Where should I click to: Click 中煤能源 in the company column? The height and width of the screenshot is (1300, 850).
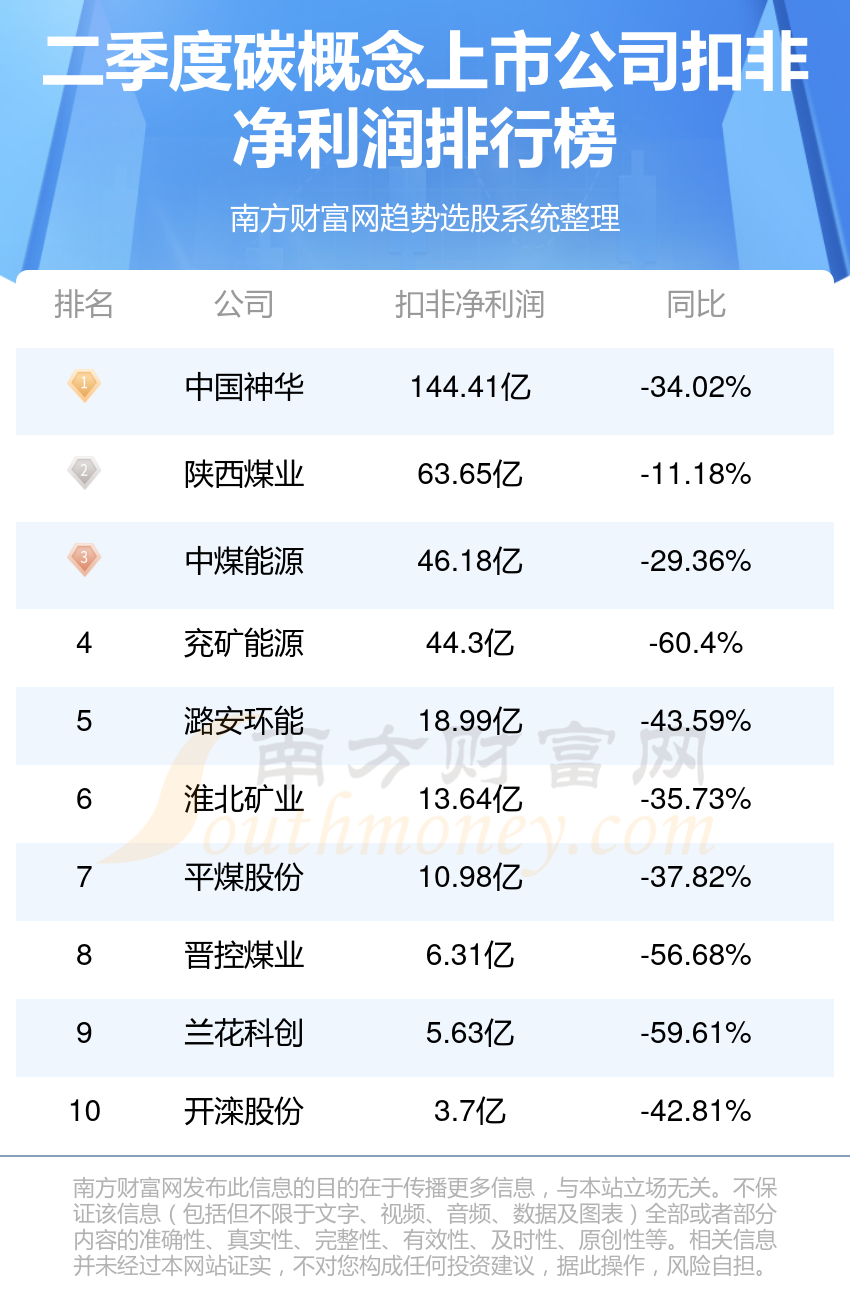coord(244,561)
